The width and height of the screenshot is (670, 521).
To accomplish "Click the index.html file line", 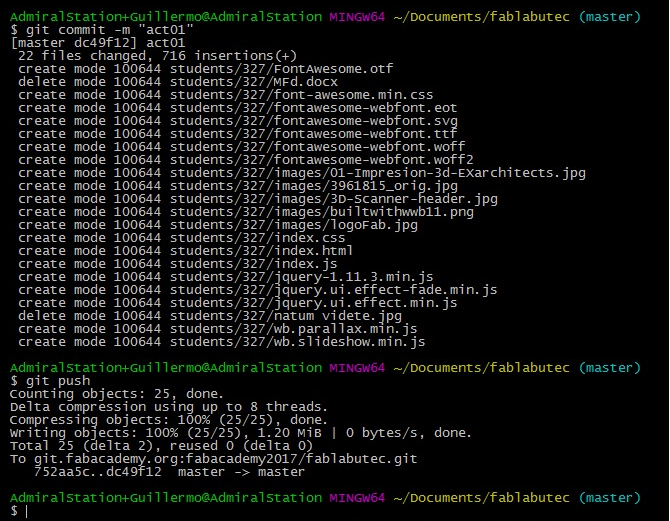I will coord(185,251).
